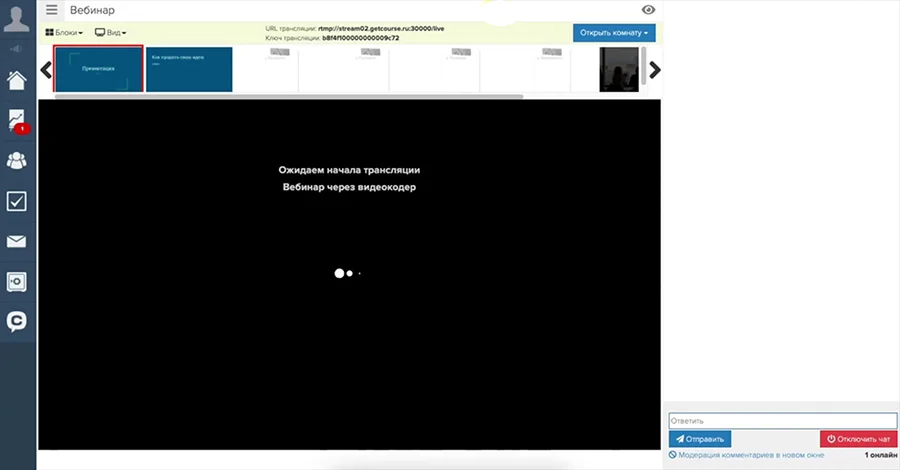Send the message with Отправить button

tap(700, 439)
